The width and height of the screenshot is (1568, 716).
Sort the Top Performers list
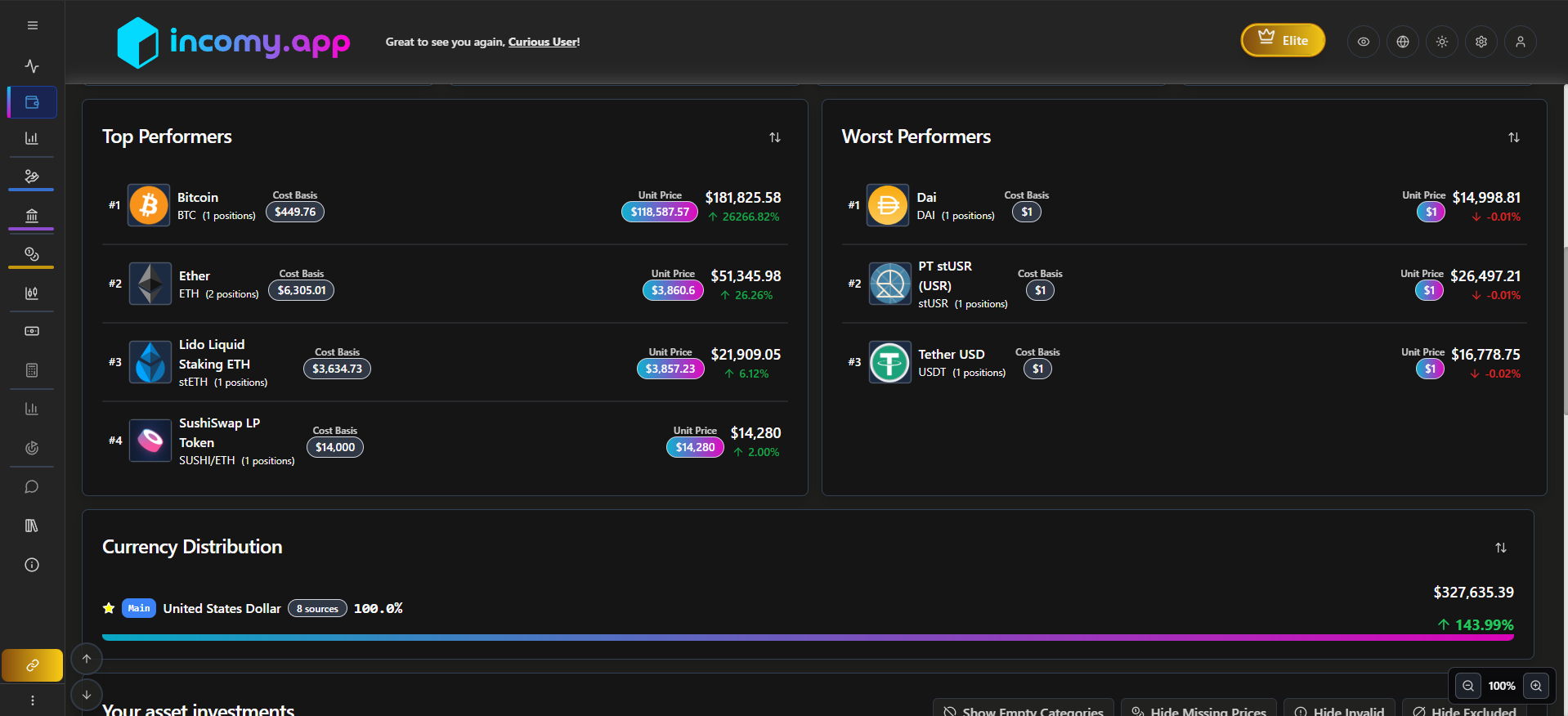coord(775,137)
